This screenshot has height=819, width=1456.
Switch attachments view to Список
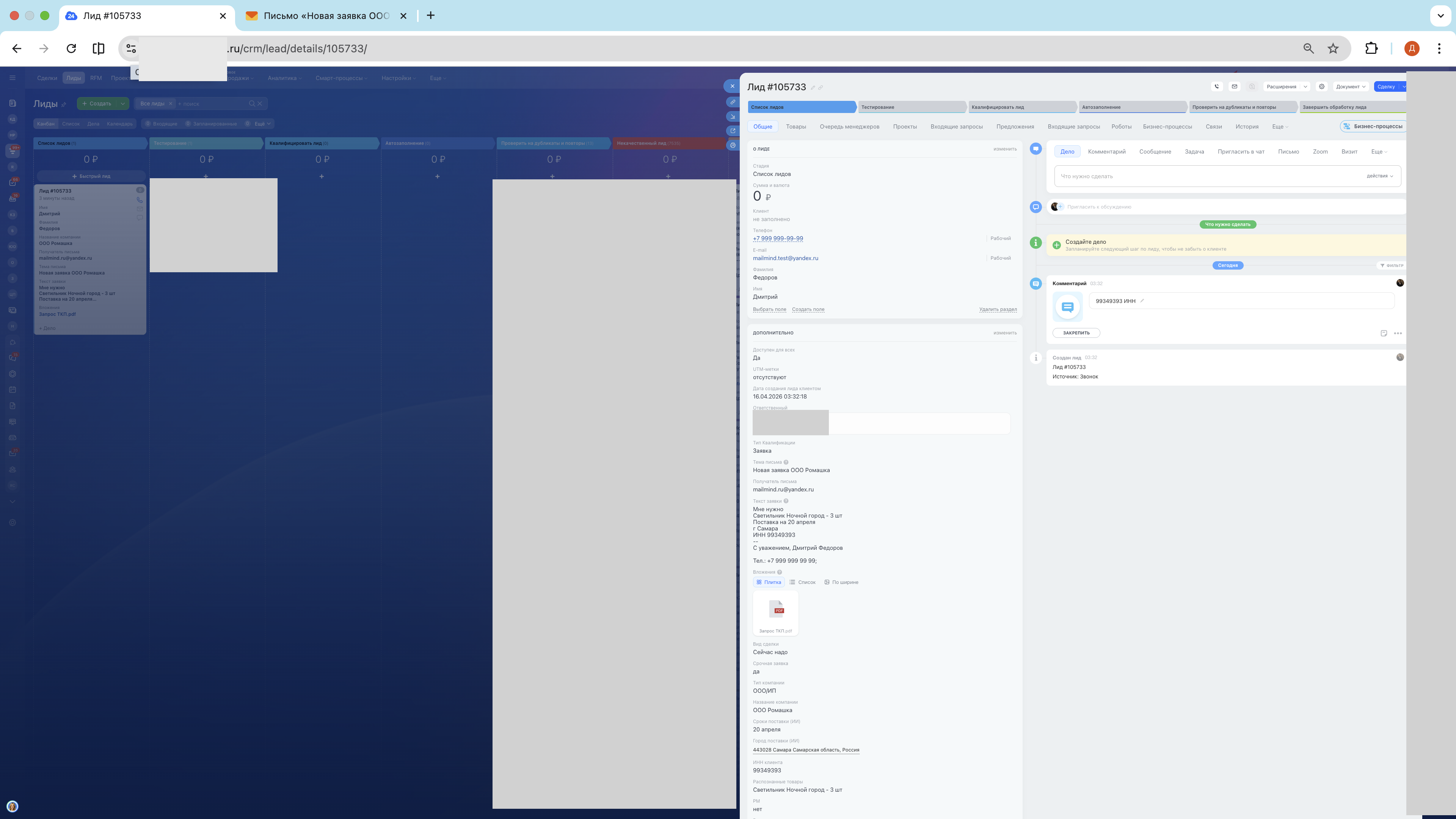pos(803,582)
